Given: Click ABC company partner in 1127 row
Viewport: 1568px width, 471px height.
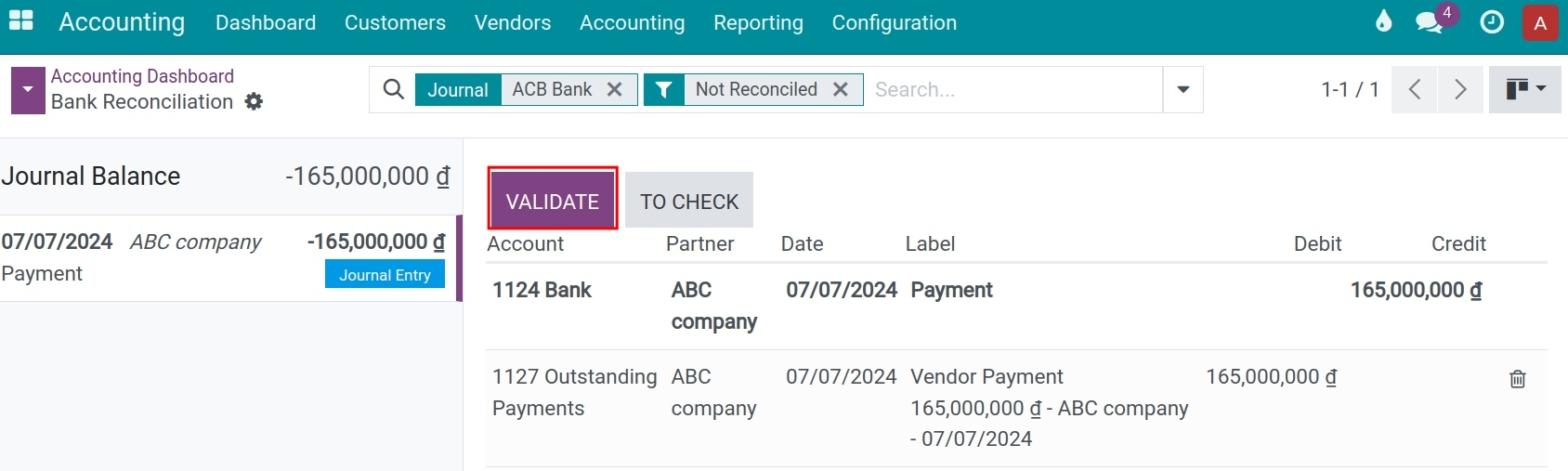Looking at the screenshot, I should 713,392.
